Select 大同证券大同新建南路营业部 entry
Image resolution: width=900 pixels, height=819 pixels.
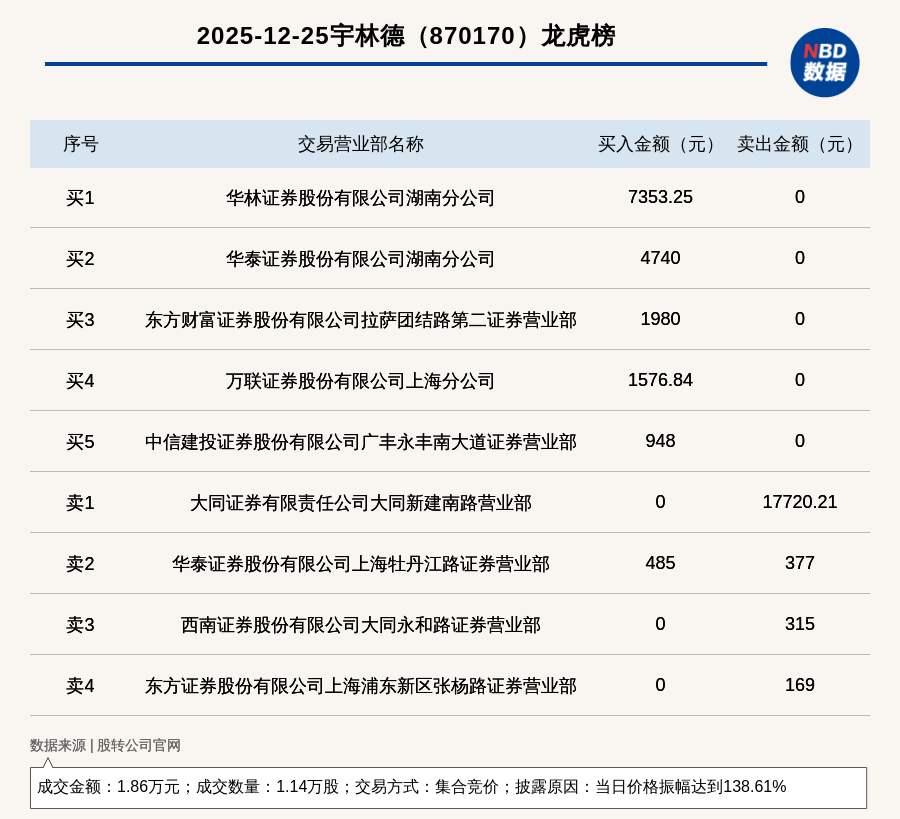pyautogui.click(x=361, y=503)
